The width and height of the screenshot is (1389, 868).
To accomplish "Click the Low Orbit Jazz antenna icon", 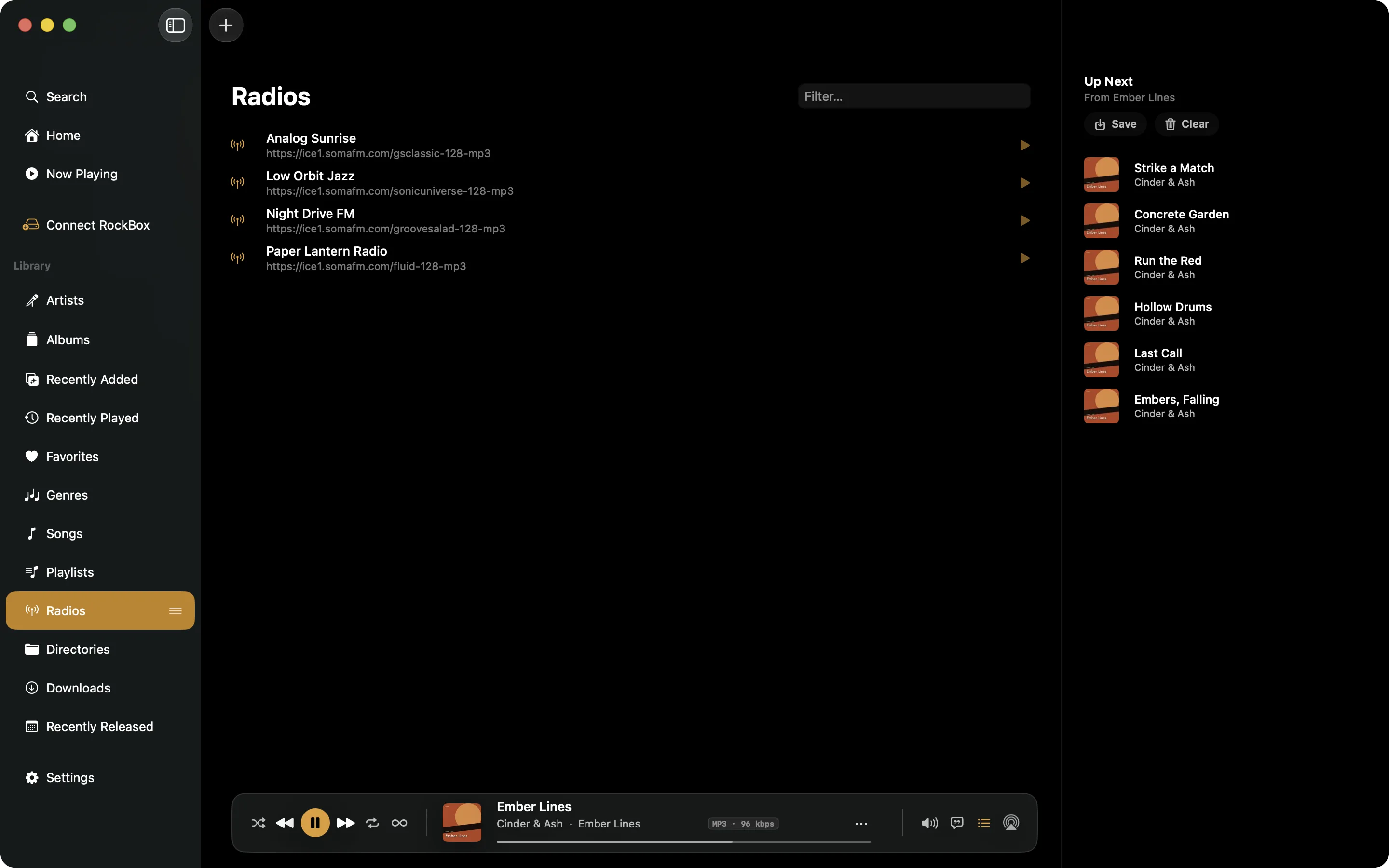I will point(237,183).
